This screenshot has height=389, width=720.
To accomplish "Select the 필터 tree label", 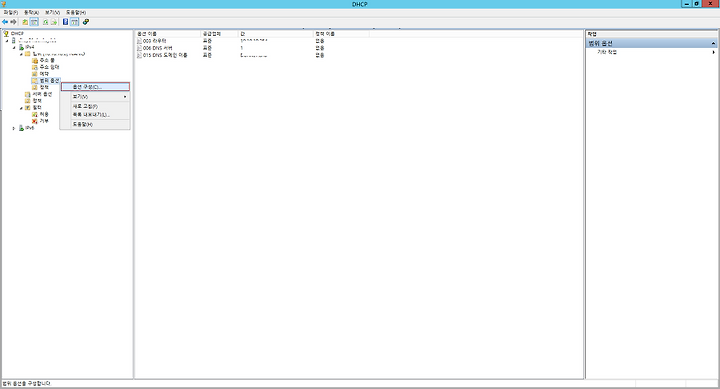I will [37, 107].
